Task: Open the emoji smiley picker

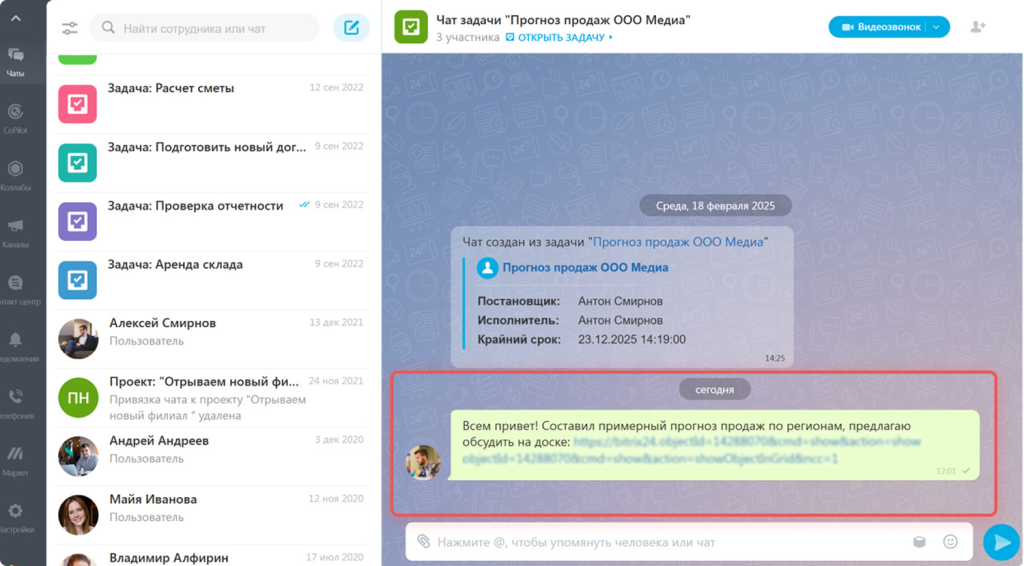Action: tap(950, 542)
